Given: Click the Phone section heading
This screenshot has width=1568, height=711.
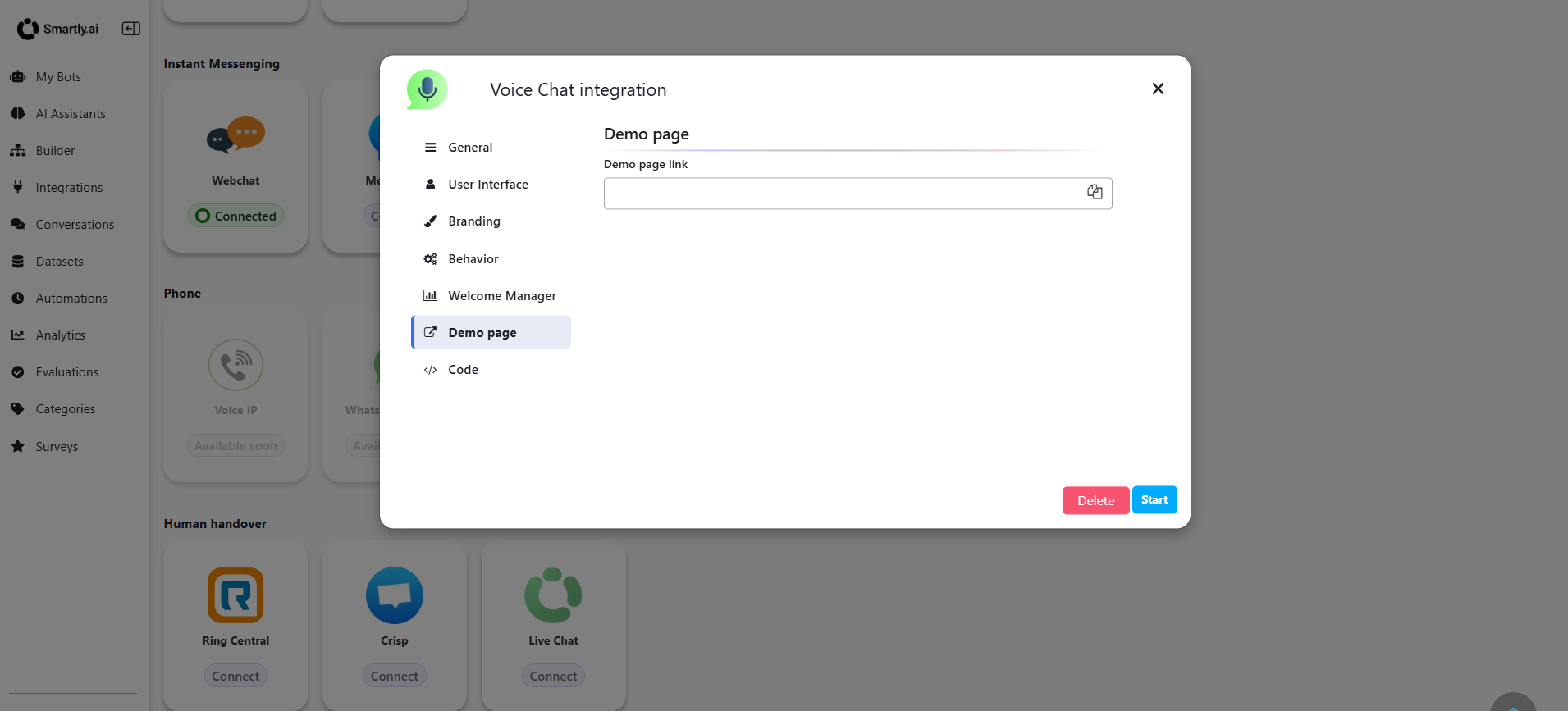Looking at the screenshot, I should 182,294.
